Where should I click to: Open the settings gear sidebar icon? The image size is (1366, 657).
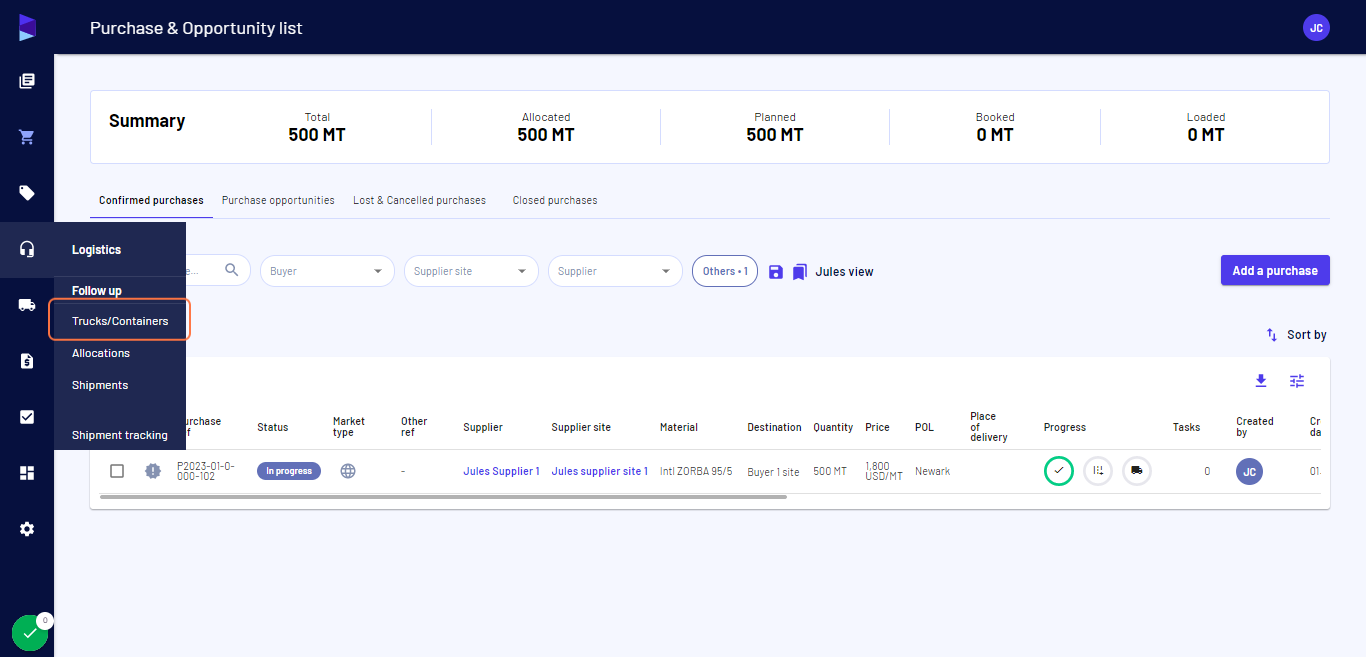point(27,529)
